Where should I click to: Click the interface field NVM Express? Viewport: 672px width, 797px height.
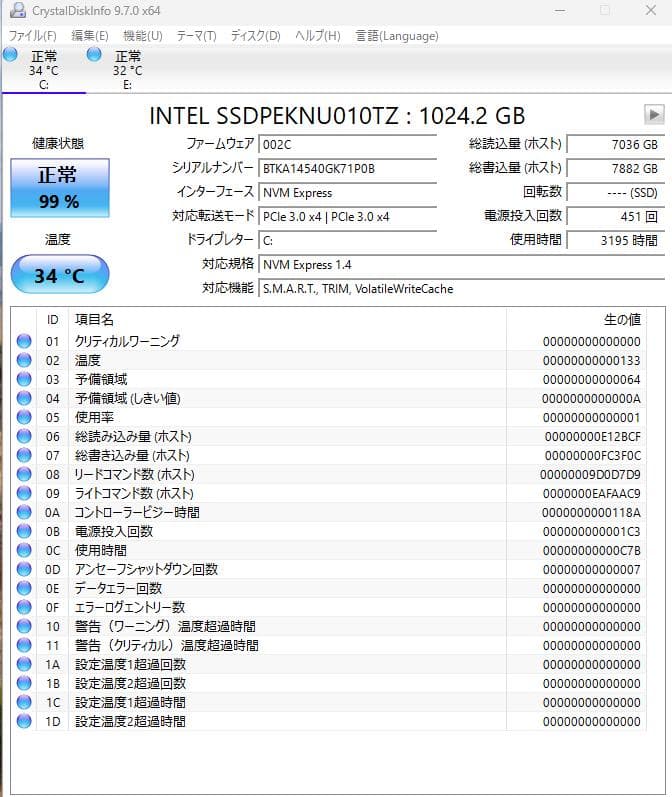pyautogui.click(x=347, y=193)
